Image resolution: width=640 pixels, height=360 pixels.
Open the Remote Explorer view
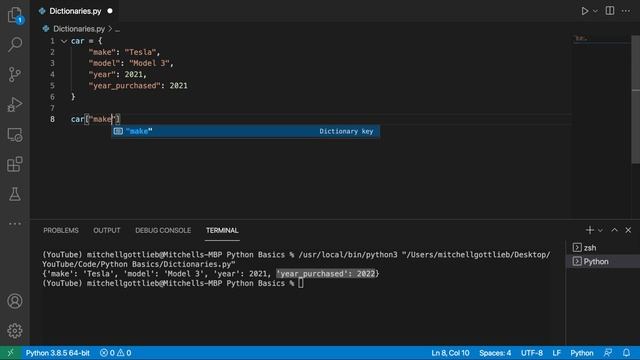(15, 135)
